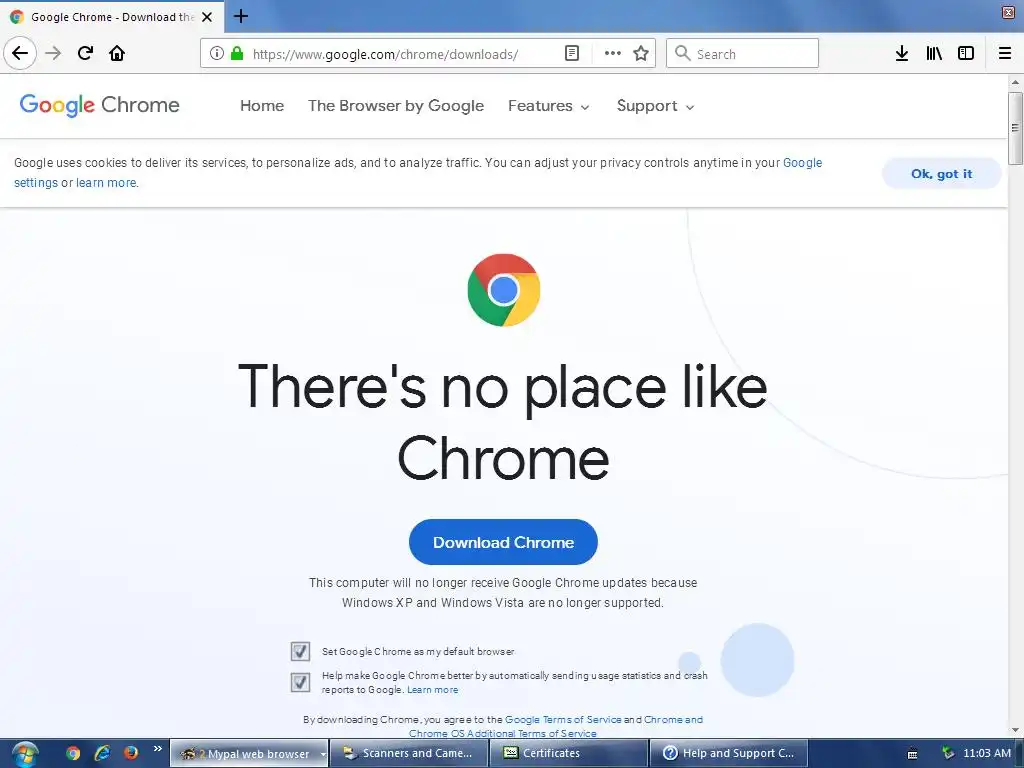Click the large Chrome logo on the page
The image size is (1024, 768).
504,290
